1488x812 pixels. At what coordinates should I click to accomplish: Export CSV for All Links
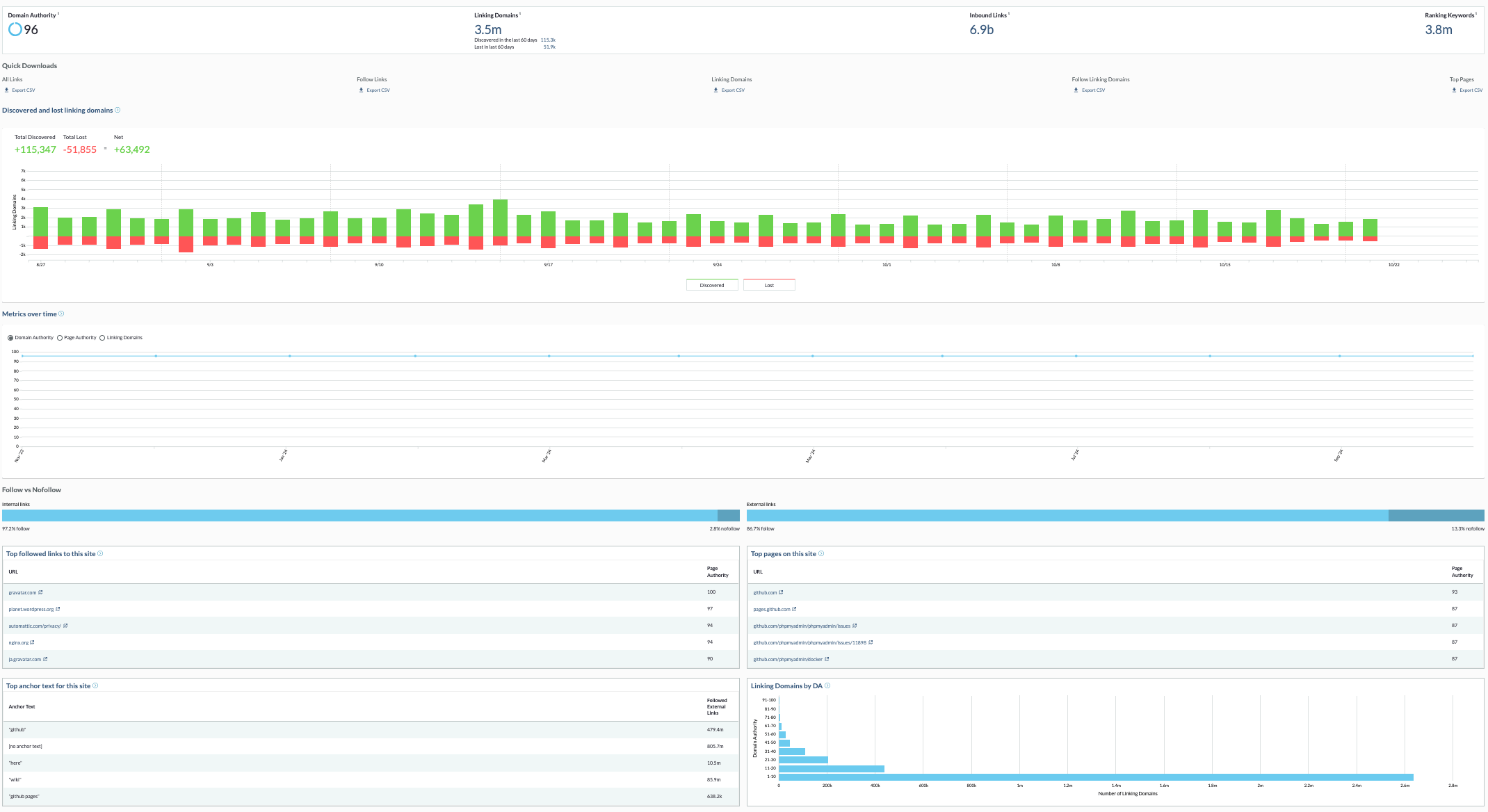pyautogui.click(x=23, y=90)
